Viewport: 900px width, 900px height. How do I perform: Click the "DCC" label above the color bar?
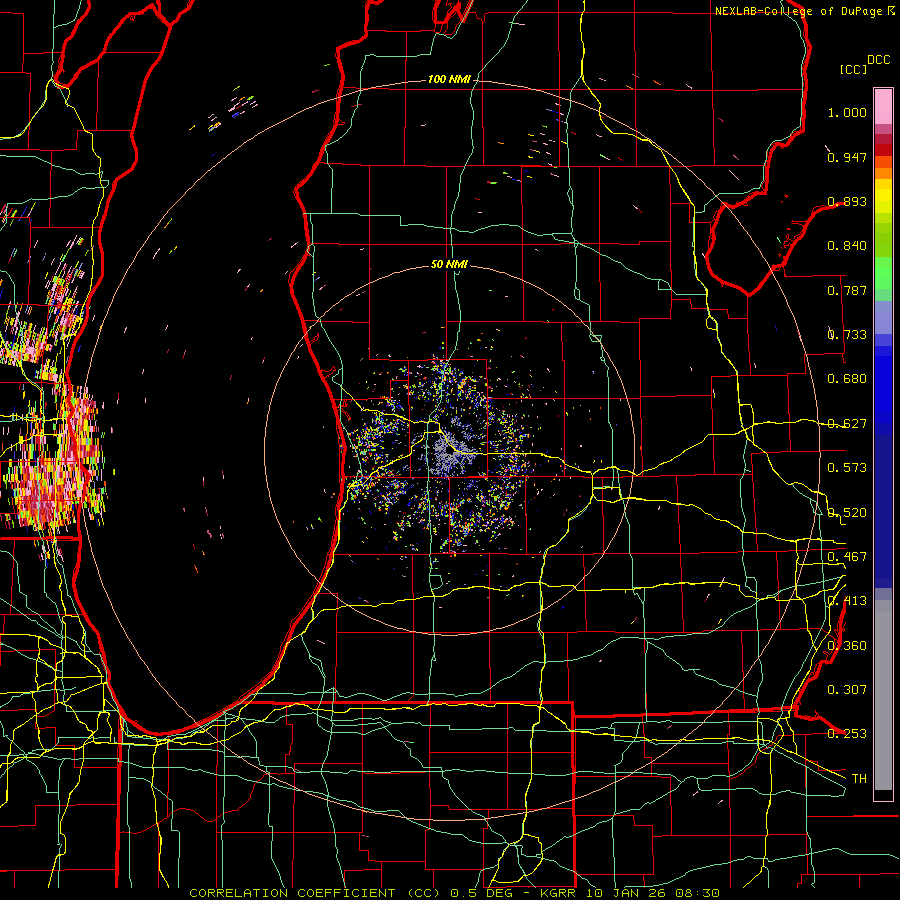(x=879, y=60)
